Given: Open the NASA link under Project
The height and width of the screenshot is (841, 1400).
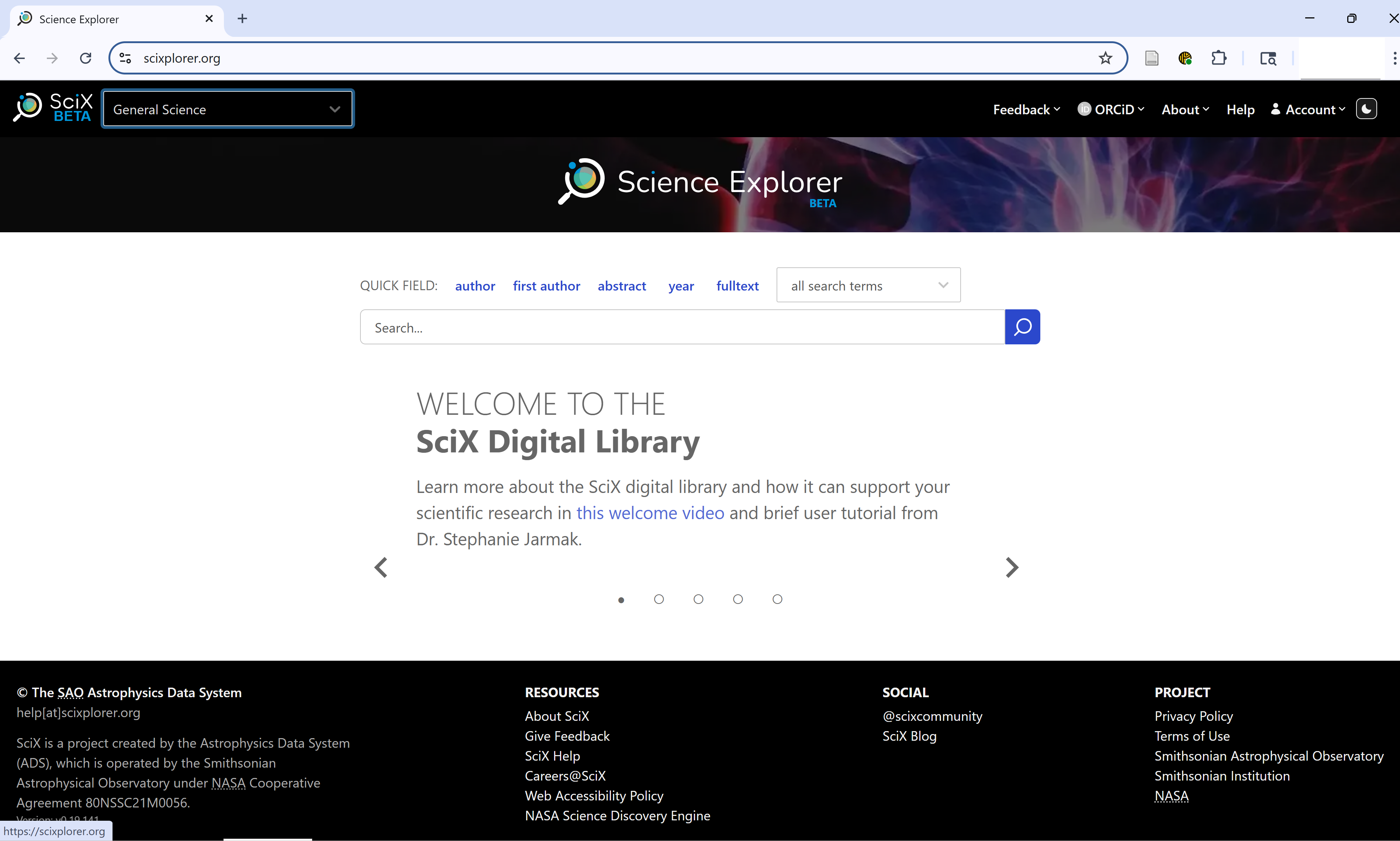Looking at the screenshot, I should (x=1172, y=796).
